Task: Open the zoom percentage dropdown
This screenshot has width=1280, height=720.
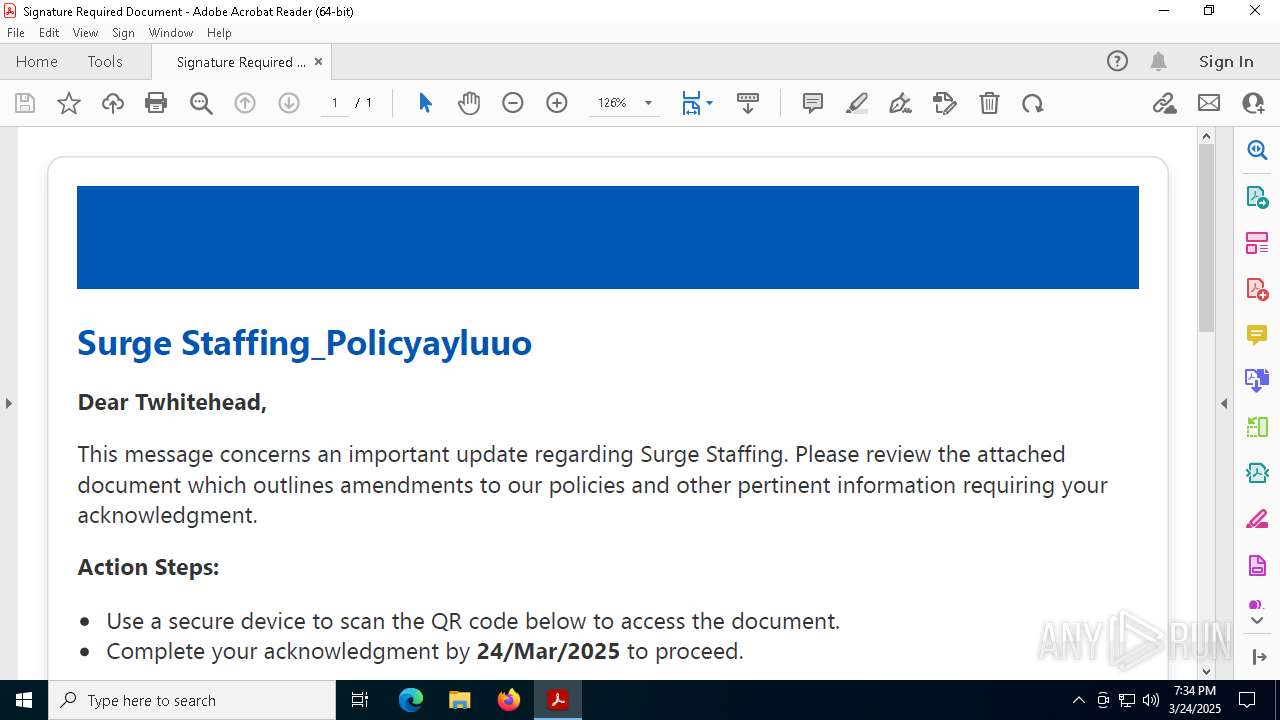Action: point(648,103)
